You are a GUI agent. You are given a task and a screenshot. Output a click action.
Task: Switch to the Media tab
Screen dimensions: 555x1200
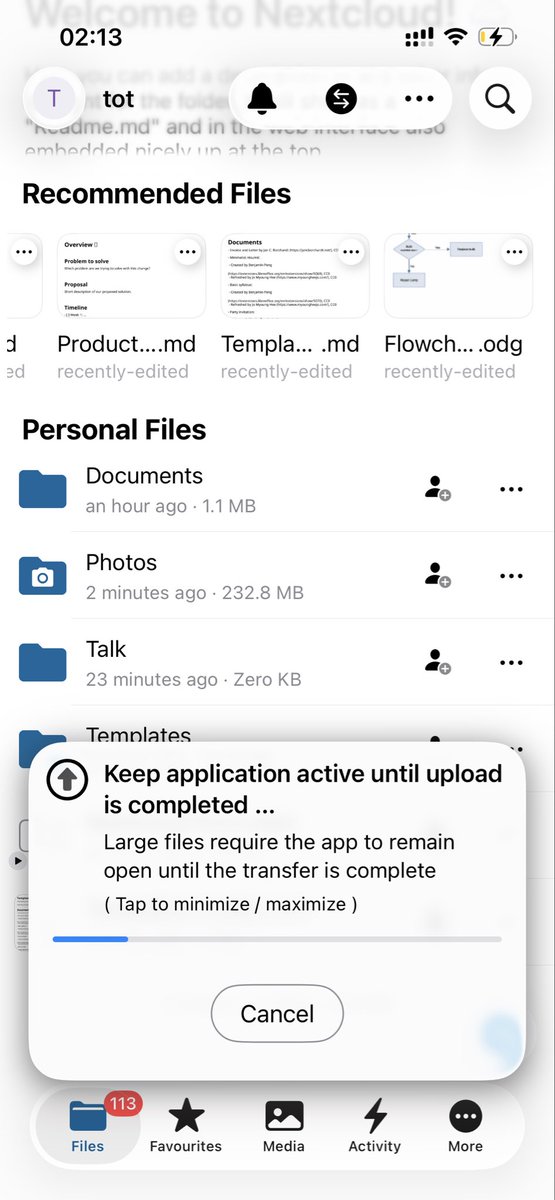pyautogui.click(x=284, y=1125)
